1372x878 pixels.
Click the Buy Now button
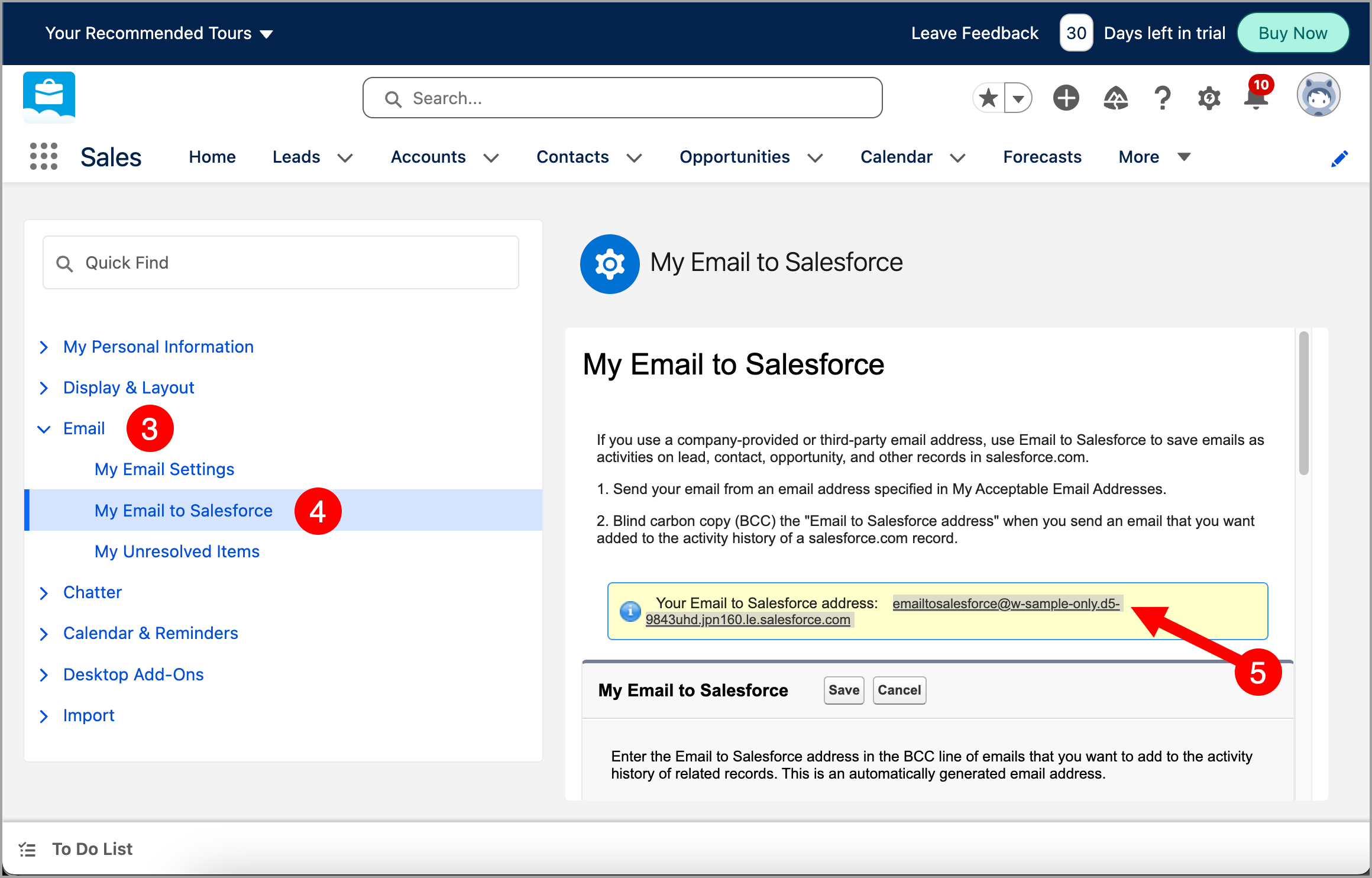[x=1293, y=33]
